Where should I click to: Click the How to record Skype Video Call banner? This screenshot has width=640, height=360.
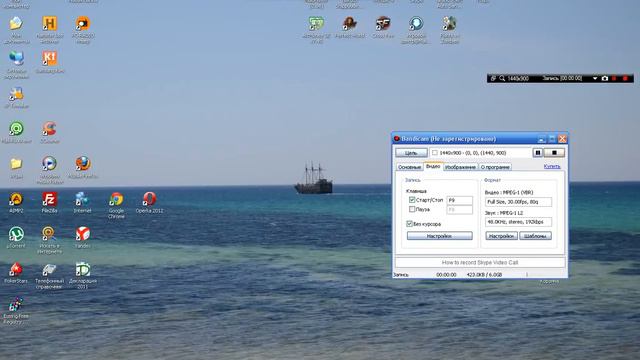pyautogui.click(x=480, y=262)
